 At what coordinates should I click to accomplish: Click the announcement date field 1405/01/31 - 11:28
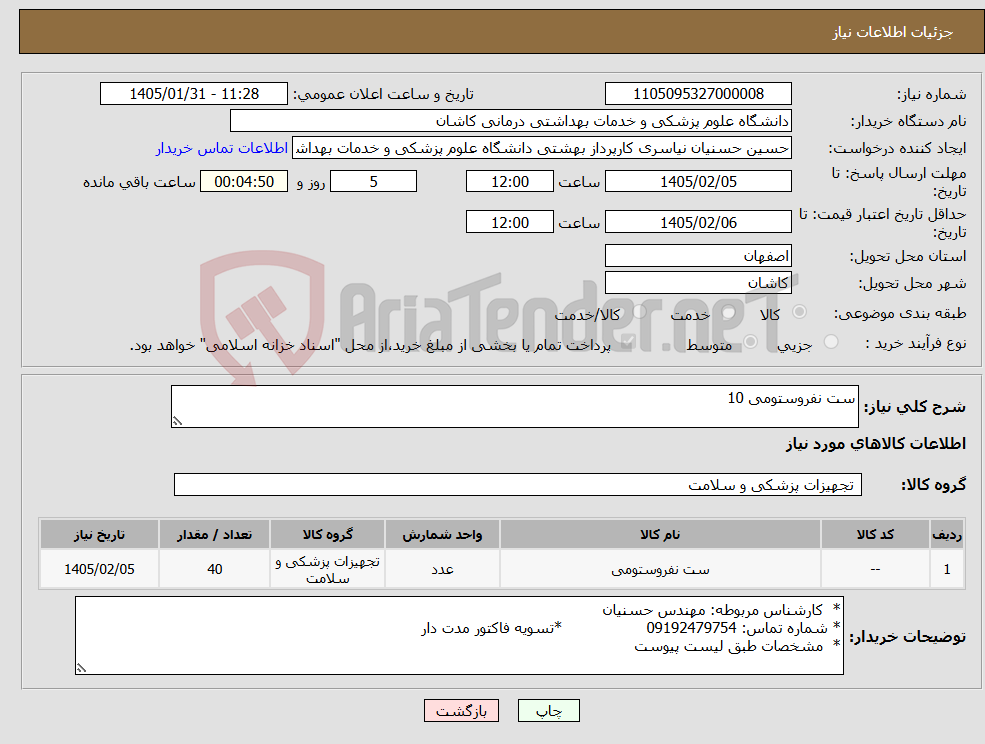pyautogui.click(x=193, y=94)
